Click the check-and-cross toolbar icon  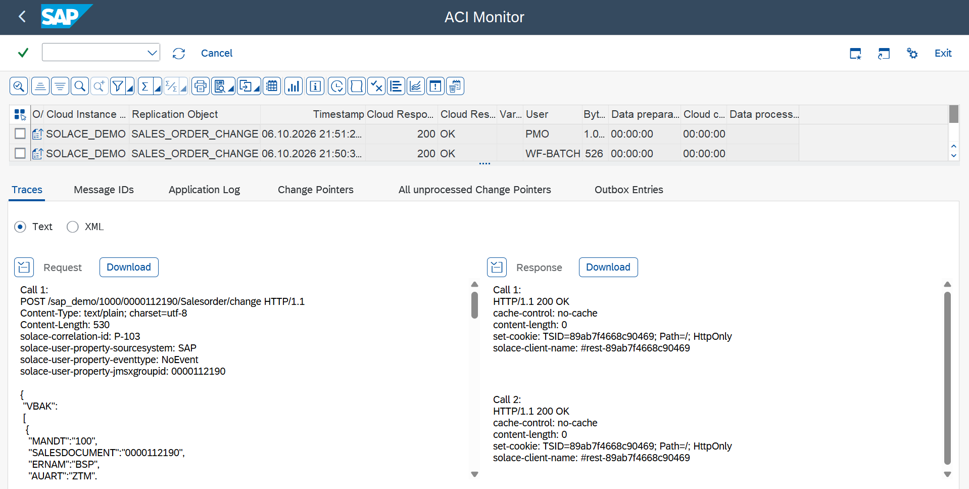(x=376, y=87)
